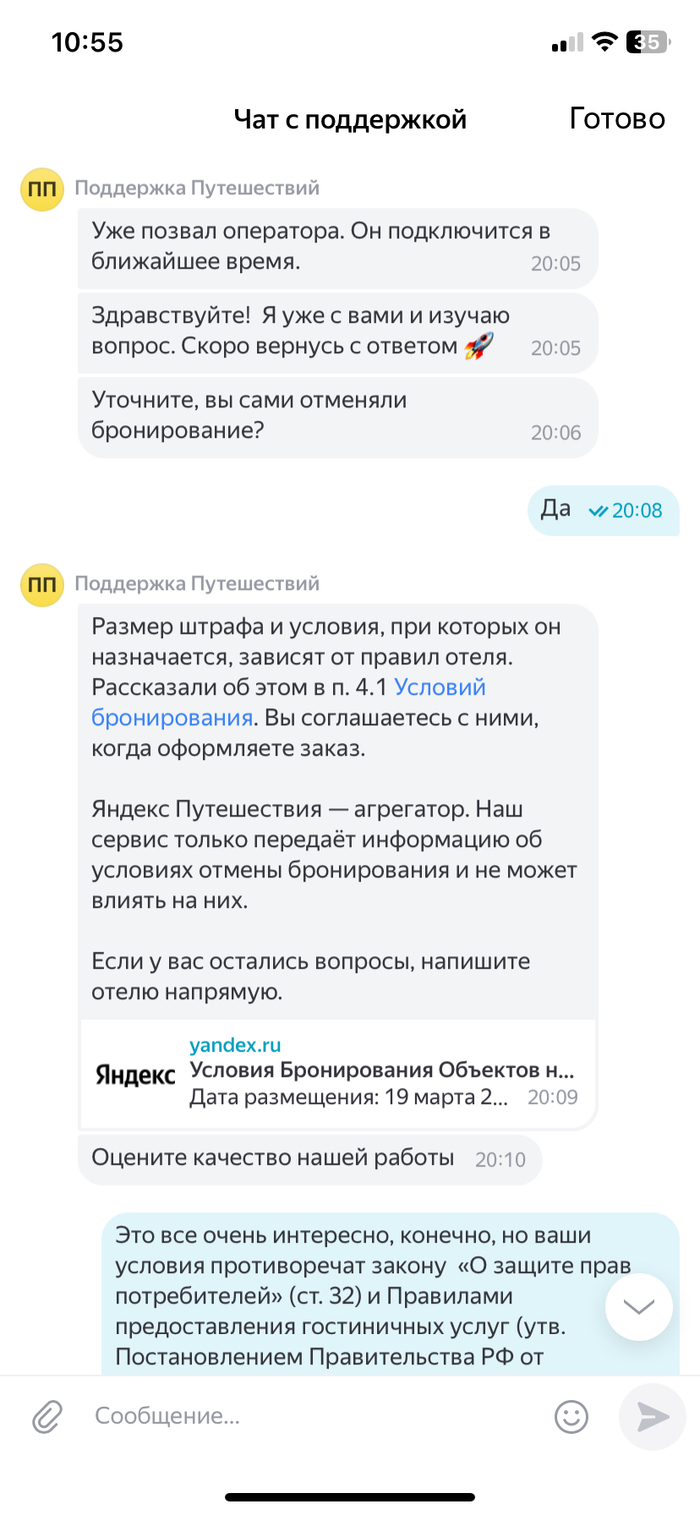Tap the Условия Бронирования Объектов preview title
This screenshot has height=1515, width=700.
[x=383, y=1070]
